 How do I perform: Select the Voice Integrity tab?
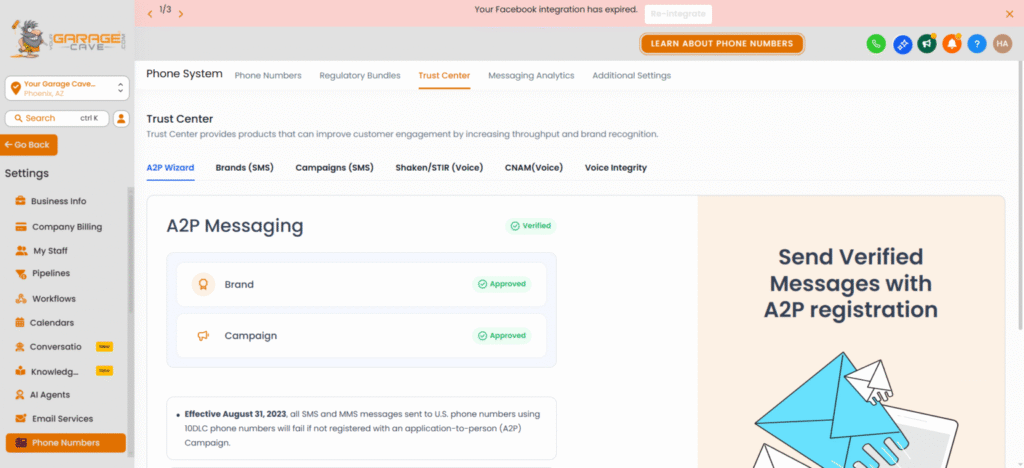pyautogui.click(x=615, y=168)
